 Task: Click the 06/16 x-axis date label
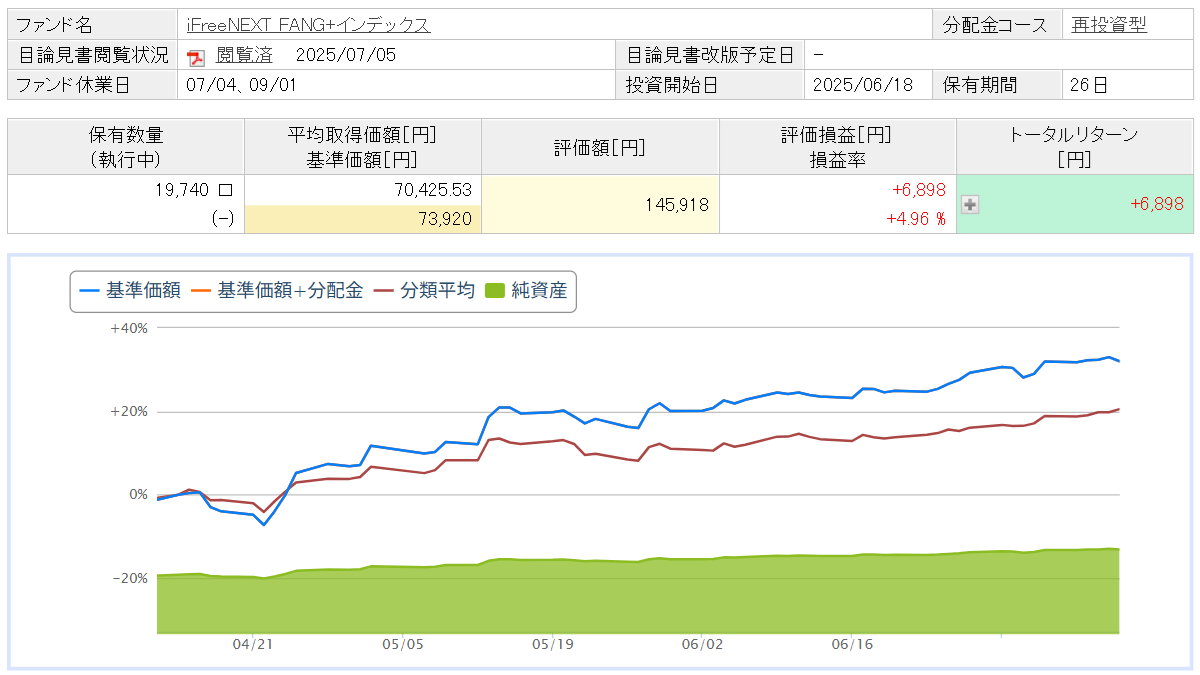[853, 645]
